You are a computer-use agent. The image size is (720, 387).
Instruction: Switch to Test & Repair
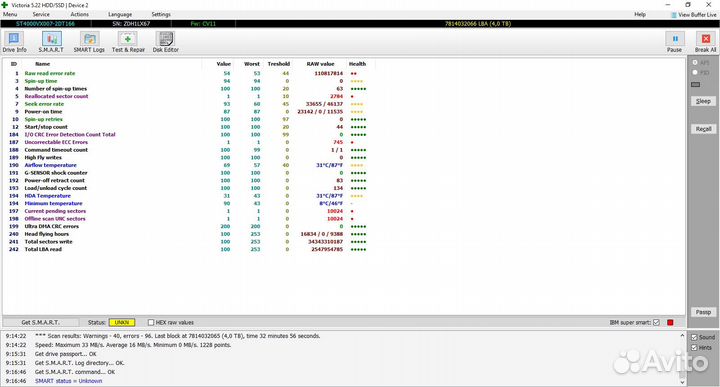128,42
